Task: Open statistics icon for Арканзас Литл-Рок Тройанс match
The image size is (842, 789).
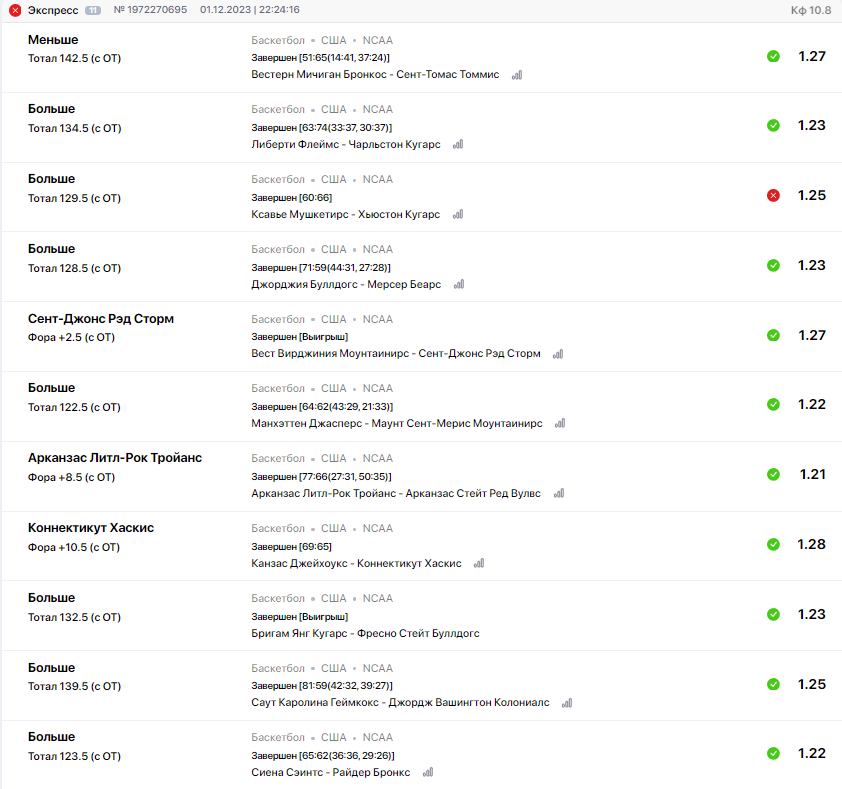Action: tap(559, 493)
